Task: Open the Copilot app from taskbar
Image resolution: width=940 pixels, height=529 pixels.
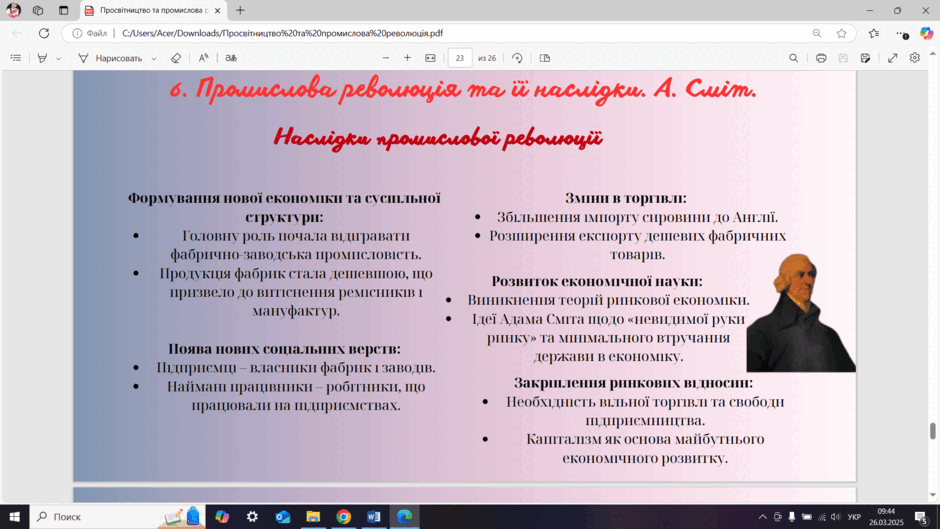Action: coord(222,516)
